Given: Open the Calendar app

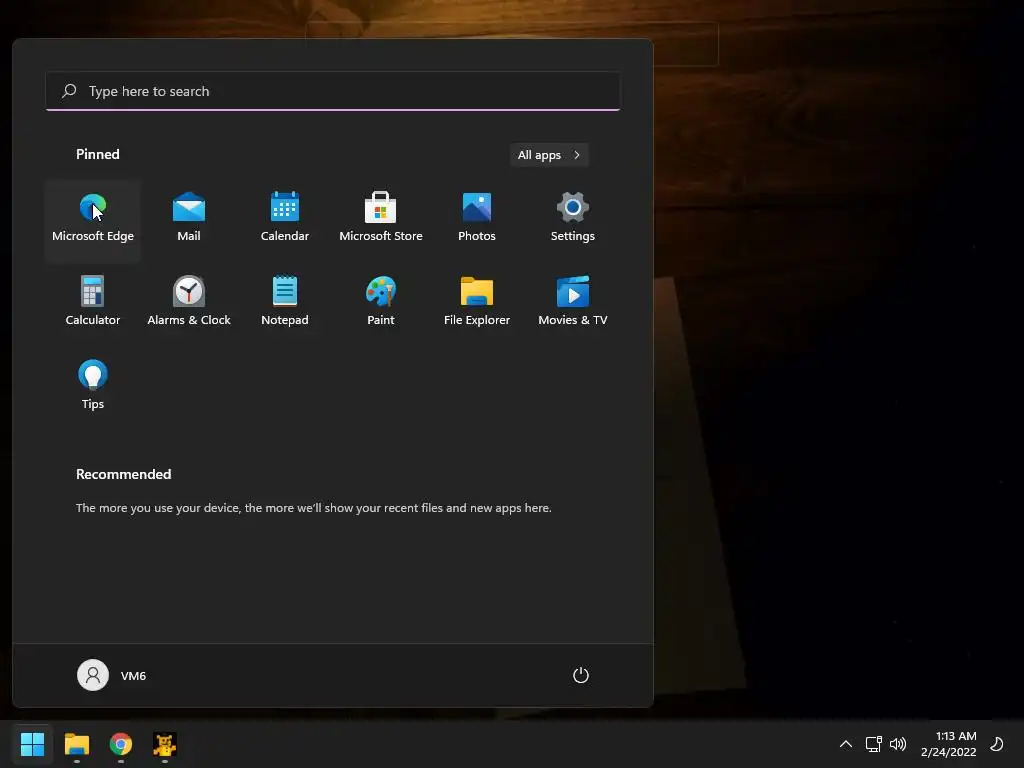Looking at the screenshot, I should tap(285, 221).
